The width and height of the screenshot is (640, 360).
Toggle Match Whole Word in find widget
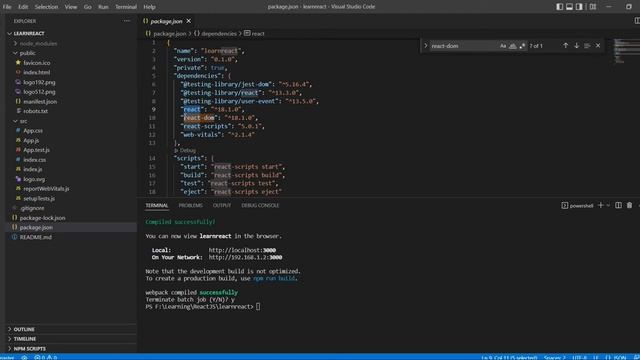[513, 46]
